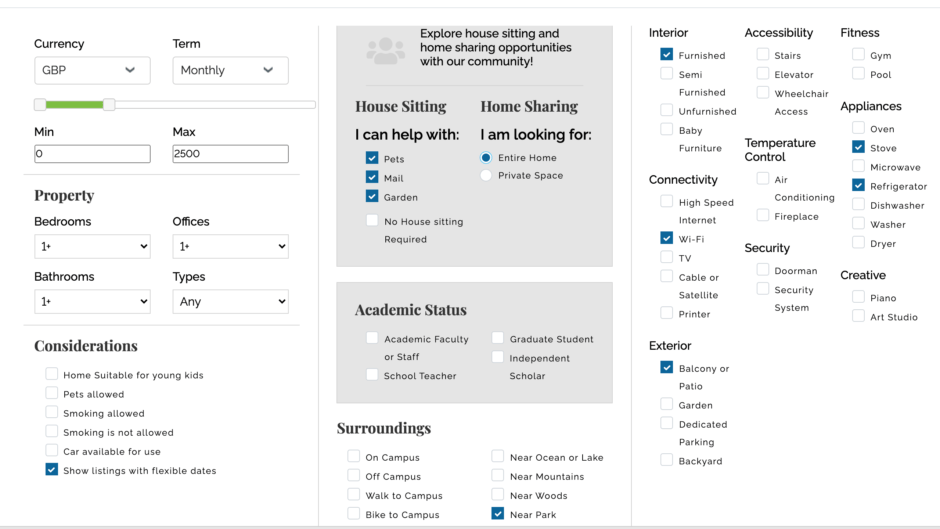This screenshot has width=940, height=529.
Task: Check the School Teacher checkbox
Action: pyautogui.click(x=372, y=375)
